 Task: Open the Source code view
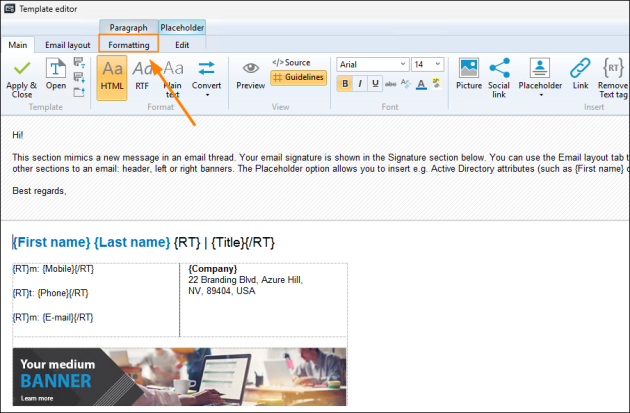tap(291, 63)
